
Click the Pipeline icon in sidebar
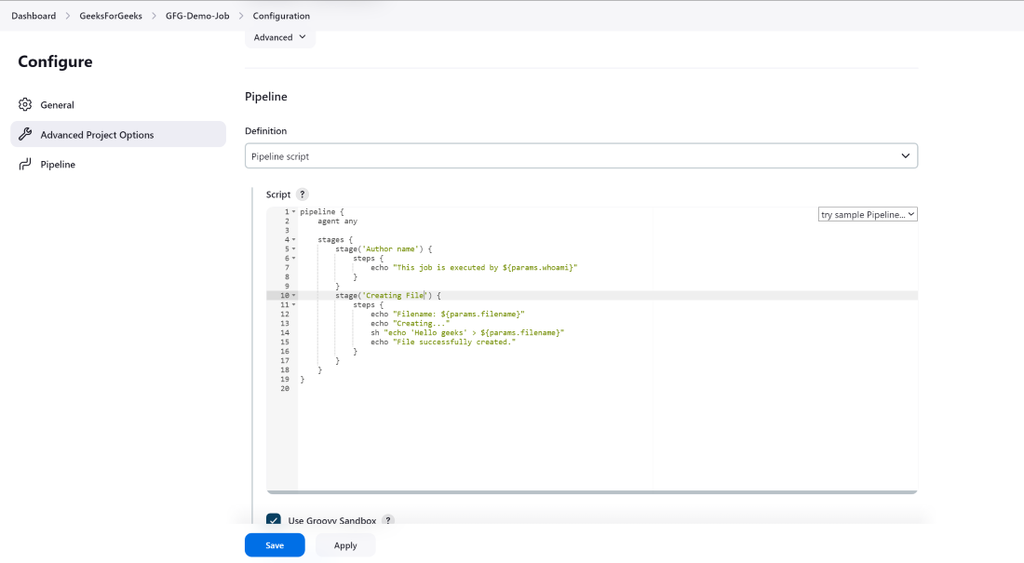(25, 164)
